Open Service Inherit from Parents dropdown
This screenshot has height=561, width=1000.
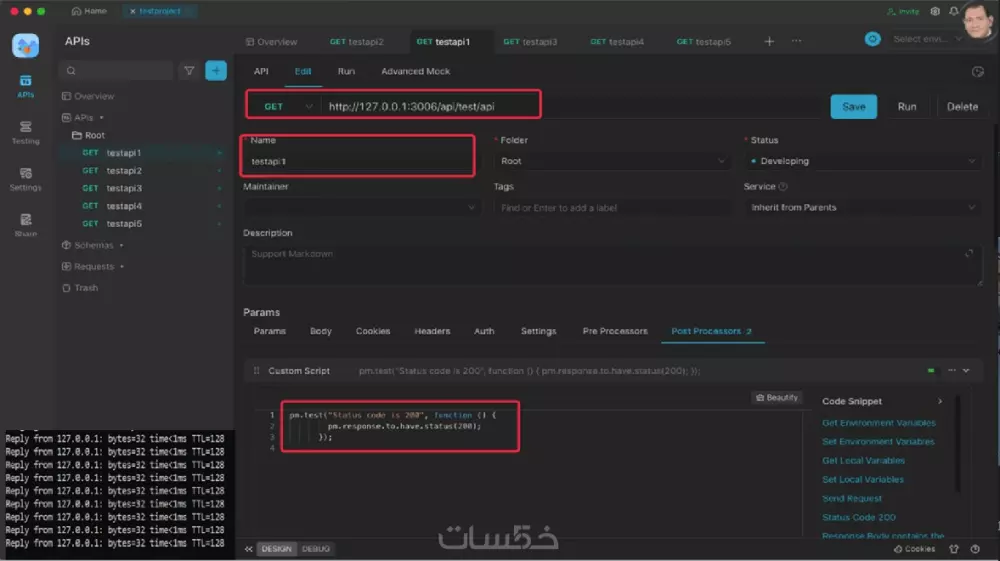pos(862,208)
